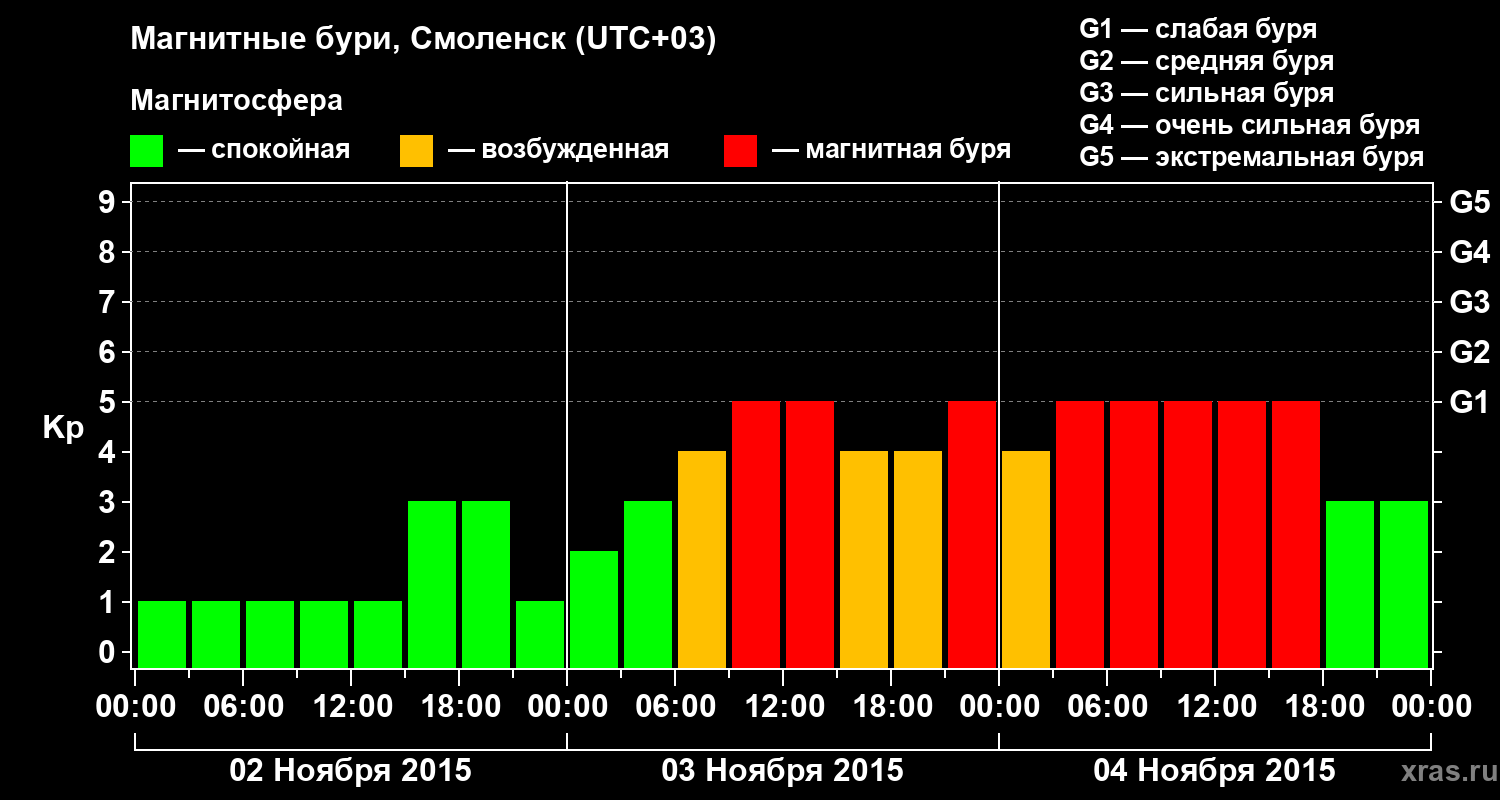Click the only yellow bar on 04 Ноября
This screenshot has width=1500, height=800.
(x=1026, y=559)
